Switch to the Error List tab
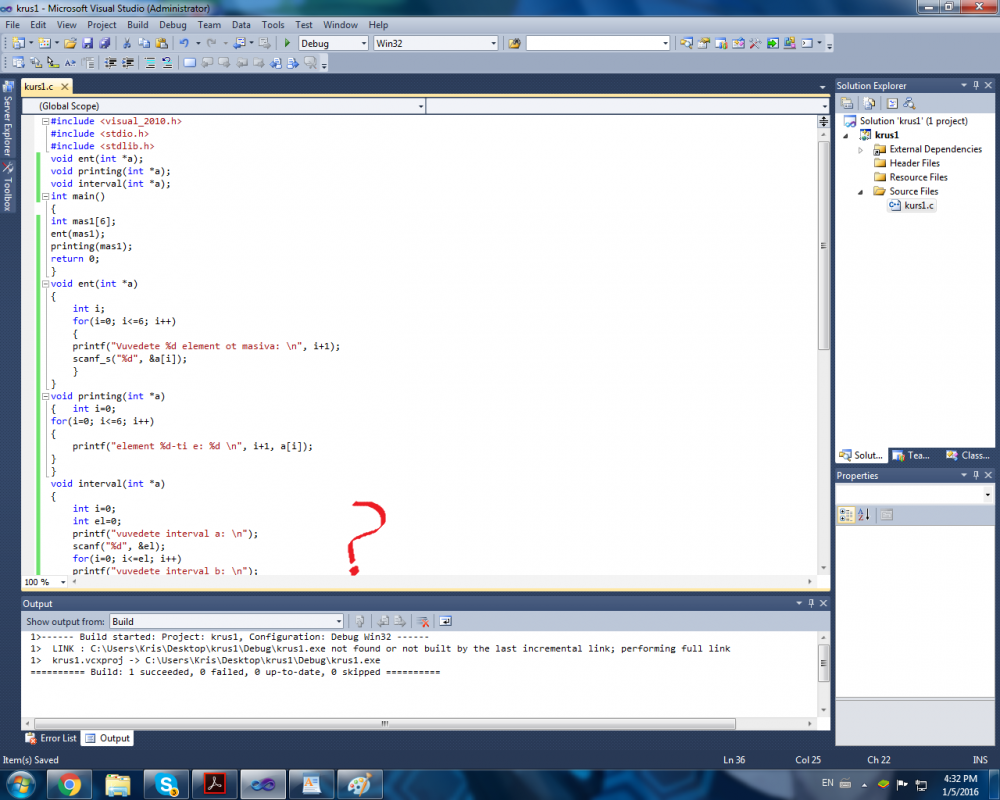Viewport: 1000px width, 800px height. coord(51,738)
